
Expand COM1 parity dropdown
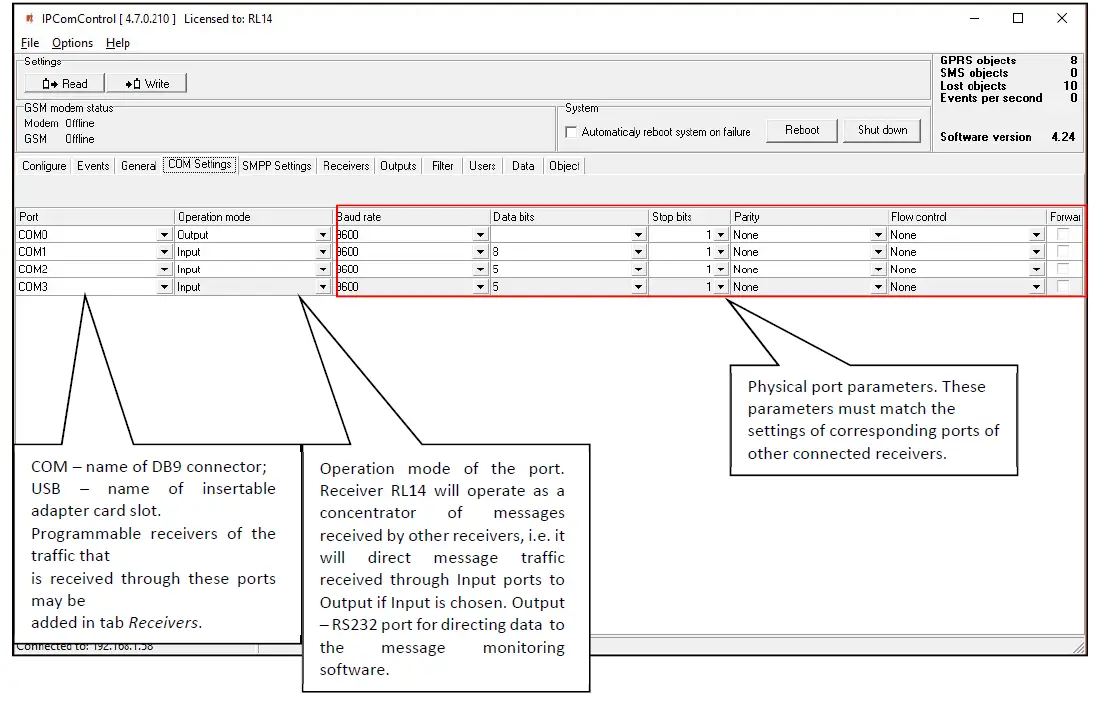click(x=878, y=252)
